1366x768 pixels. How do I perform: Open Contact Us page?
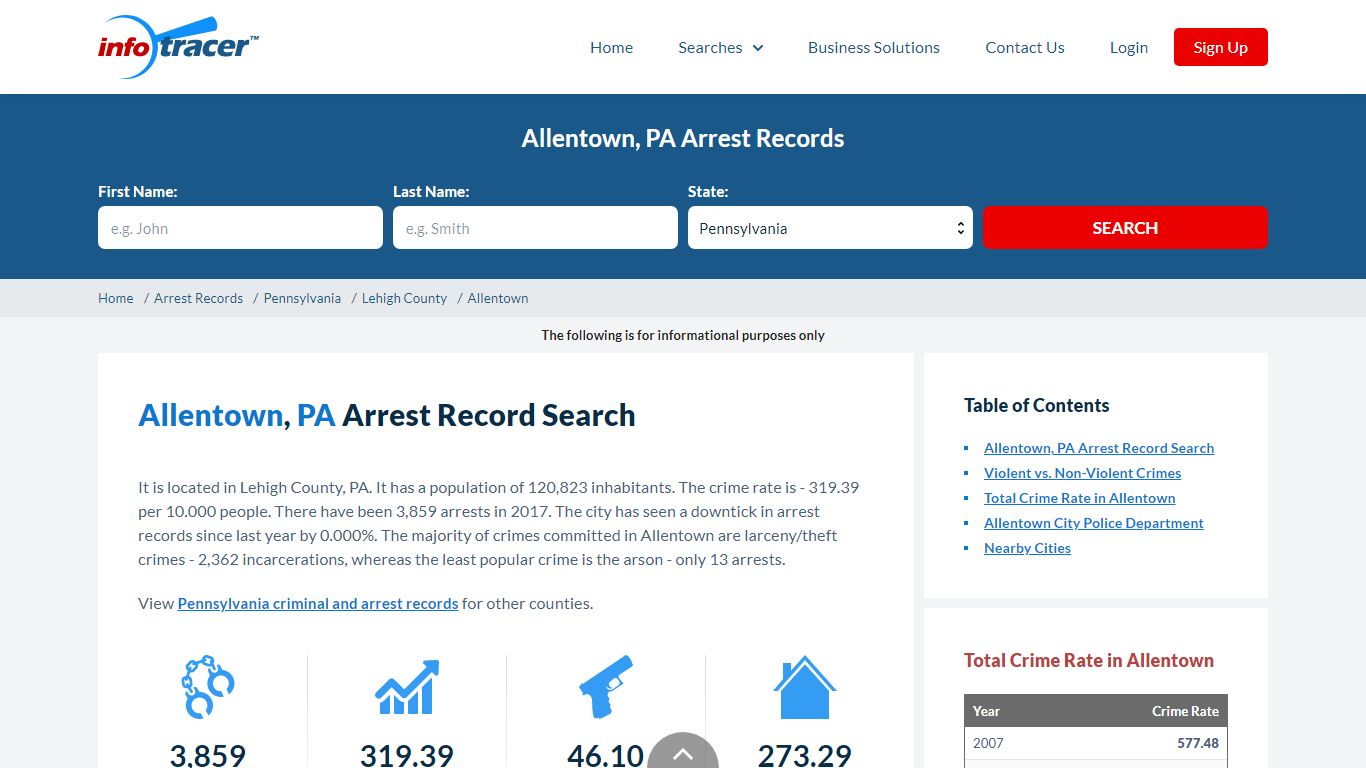[x=1025, y=47]
